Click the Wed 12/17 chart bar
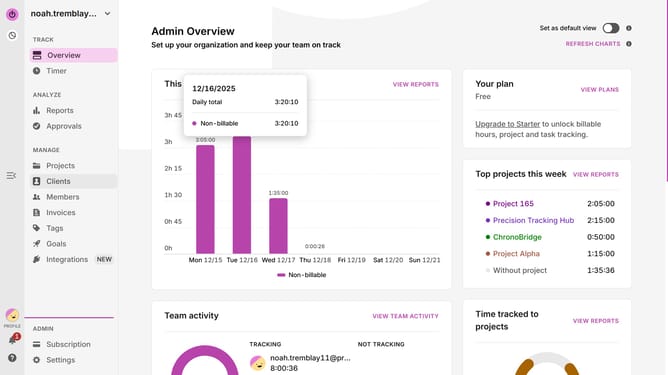The width and height of the screenshot is (668, 375). tap(278, 226)
